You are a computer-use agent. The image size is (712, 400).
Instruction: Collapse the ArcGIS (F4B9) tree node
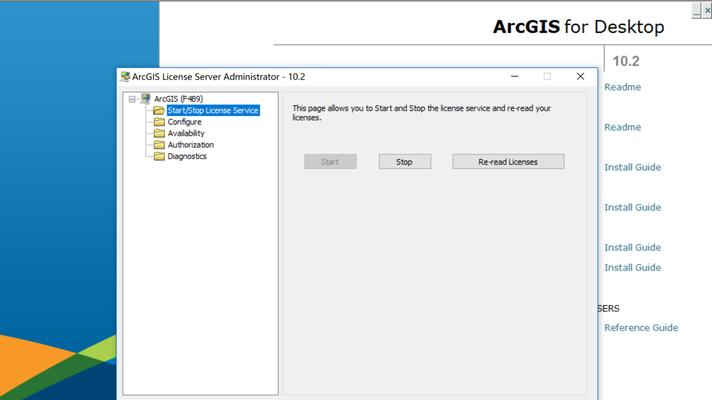coord(132,99)
